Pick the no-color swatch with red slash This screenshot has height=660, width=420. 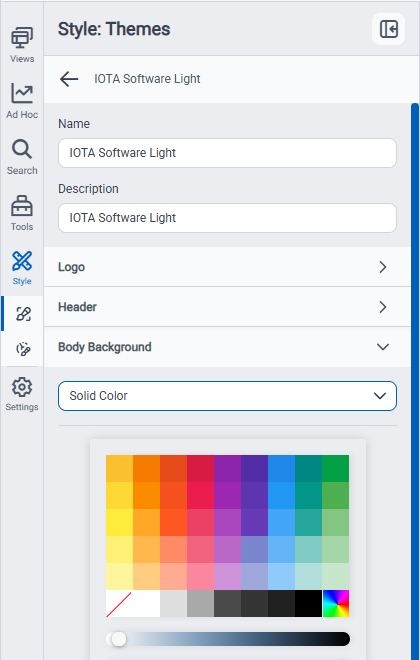120,604
